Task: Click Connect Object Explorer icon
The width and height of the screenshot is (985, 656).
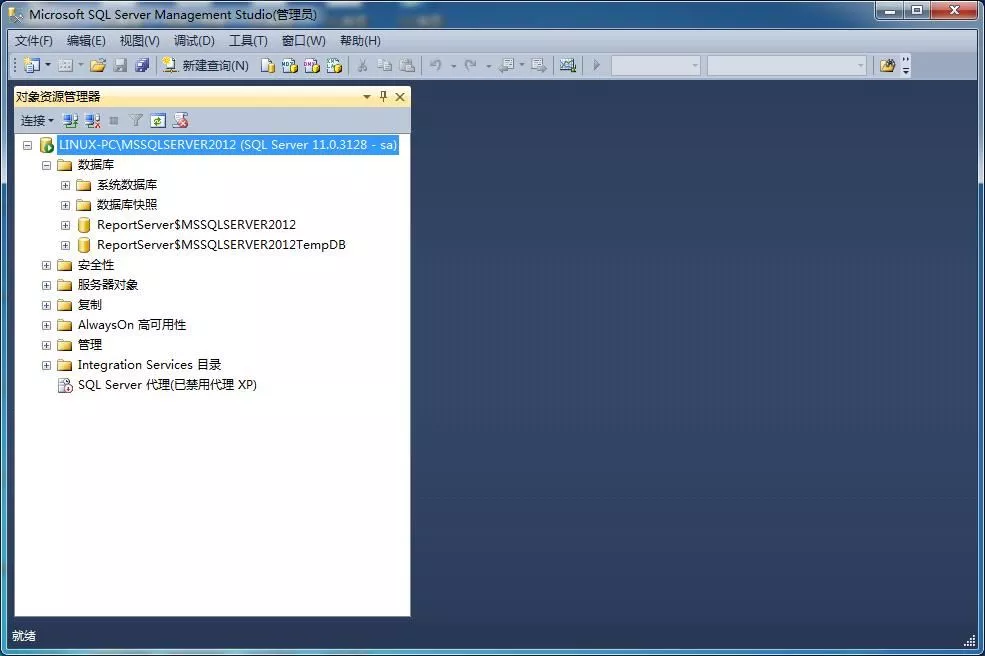Action: tap(70, 121)
